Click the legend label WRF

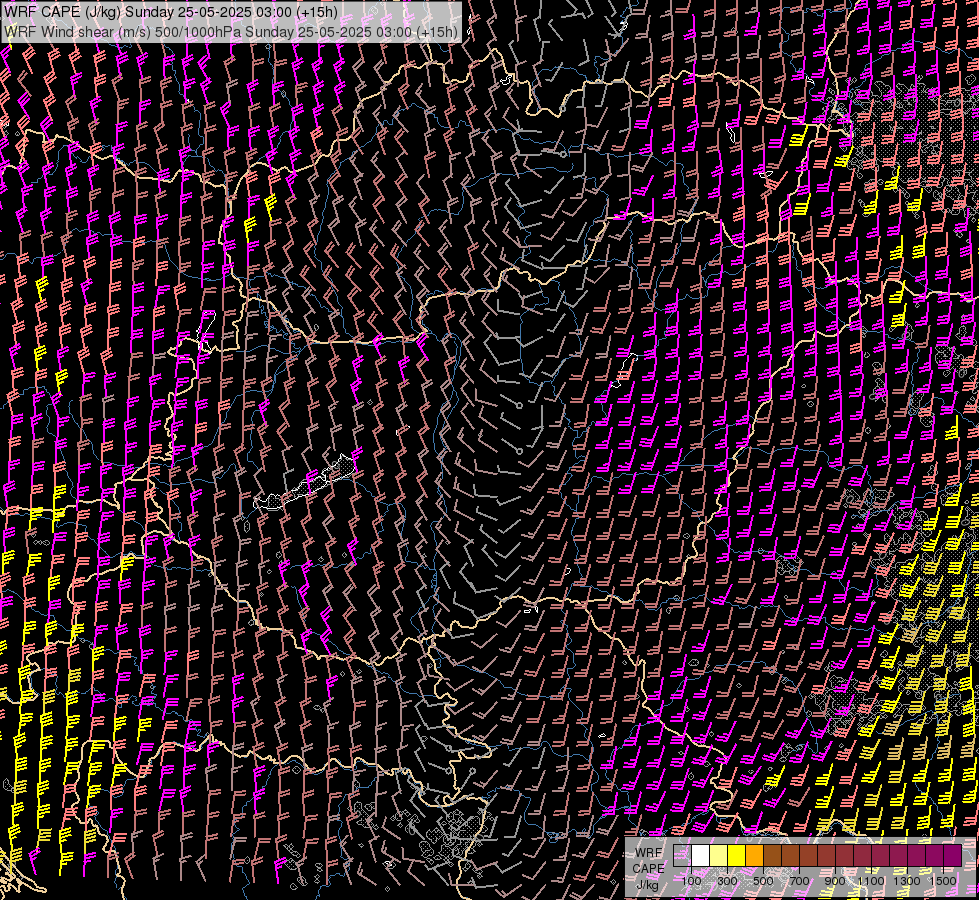click(x=649, y=853)
